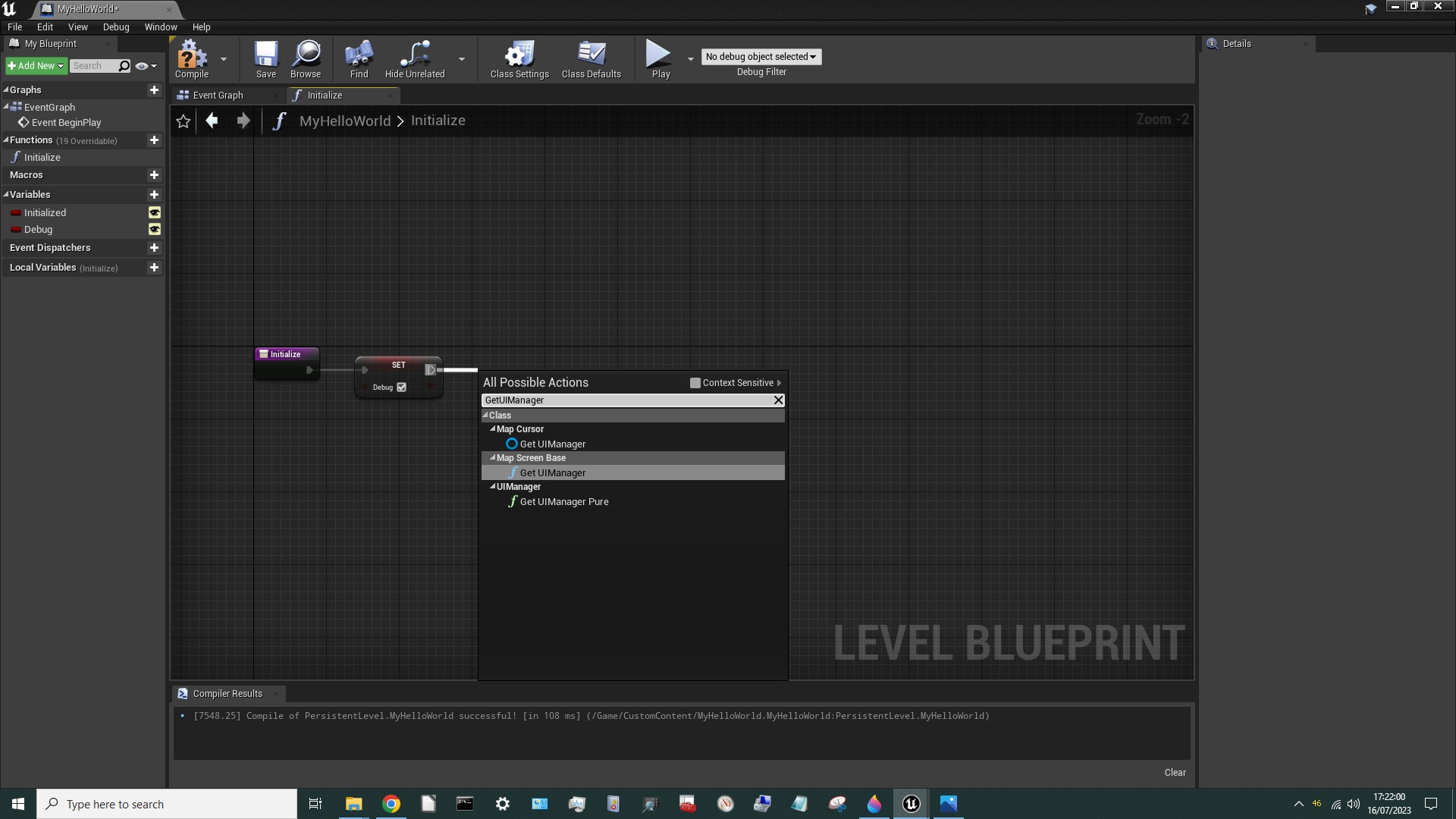The image size is (1456, 819).
Task: Open the View menu
Action: 78,27
